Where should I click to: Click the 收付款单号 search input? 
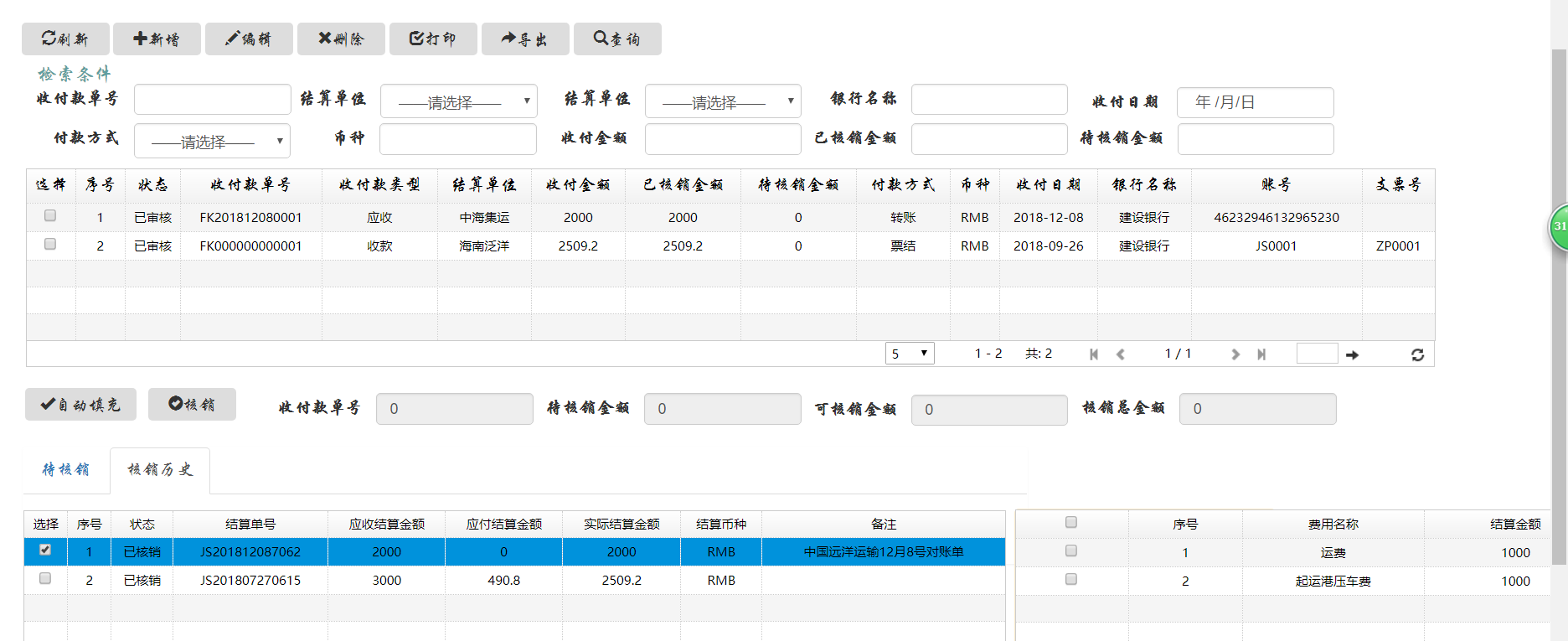pos(213,100)
